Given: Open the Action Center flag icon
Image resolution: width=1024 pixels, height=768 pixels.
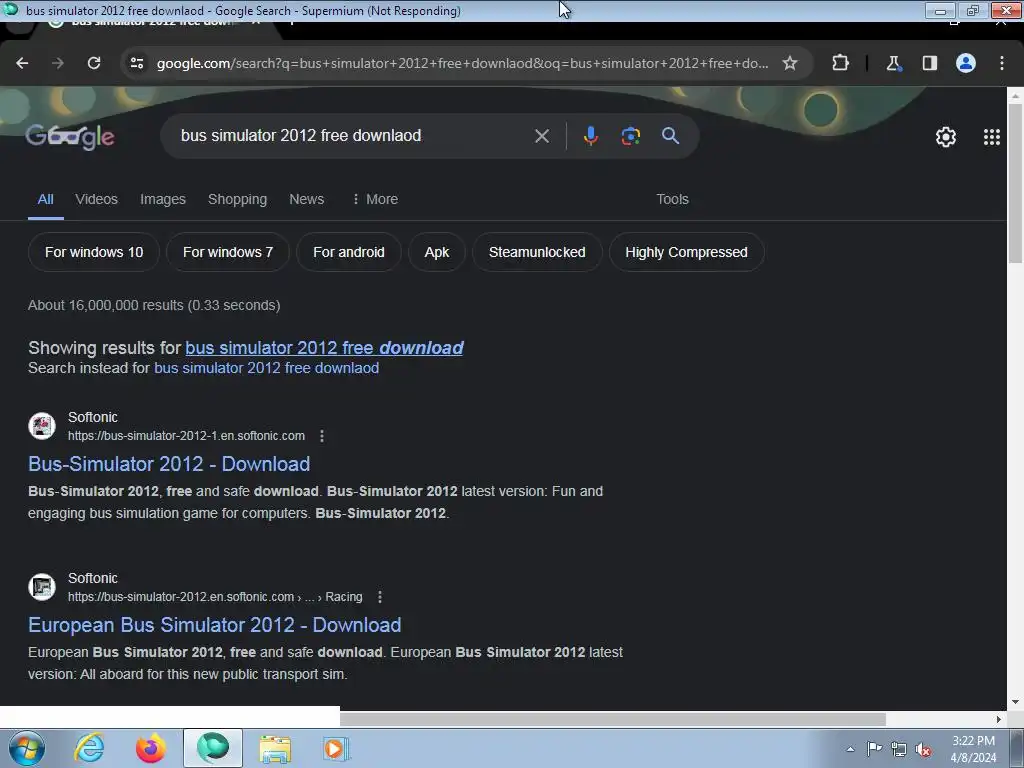Looking at the screenshot, I should pyautogui.click(x=874, y=749).
